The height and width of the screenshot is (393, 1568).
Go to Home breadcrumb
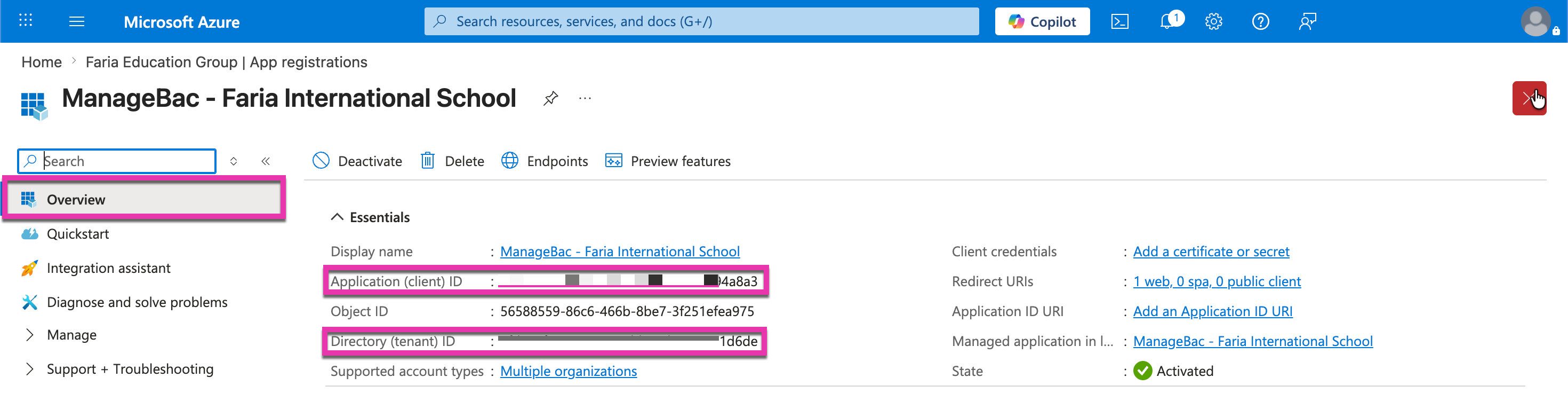pos(42,62)
